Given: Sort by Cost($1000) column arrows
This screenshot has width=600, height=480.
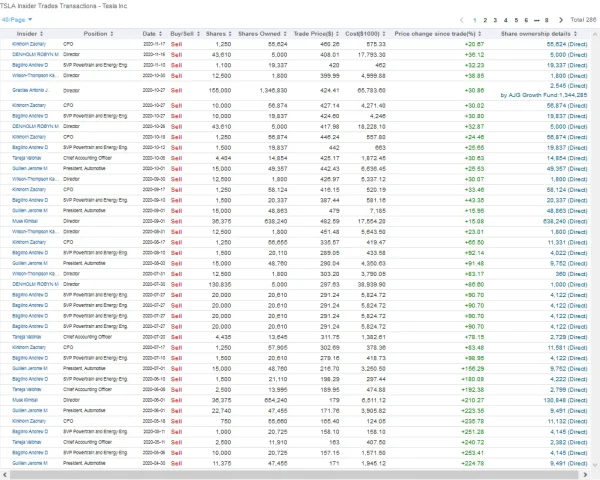Looking at the screenshot, I should (x=383, y=34).
